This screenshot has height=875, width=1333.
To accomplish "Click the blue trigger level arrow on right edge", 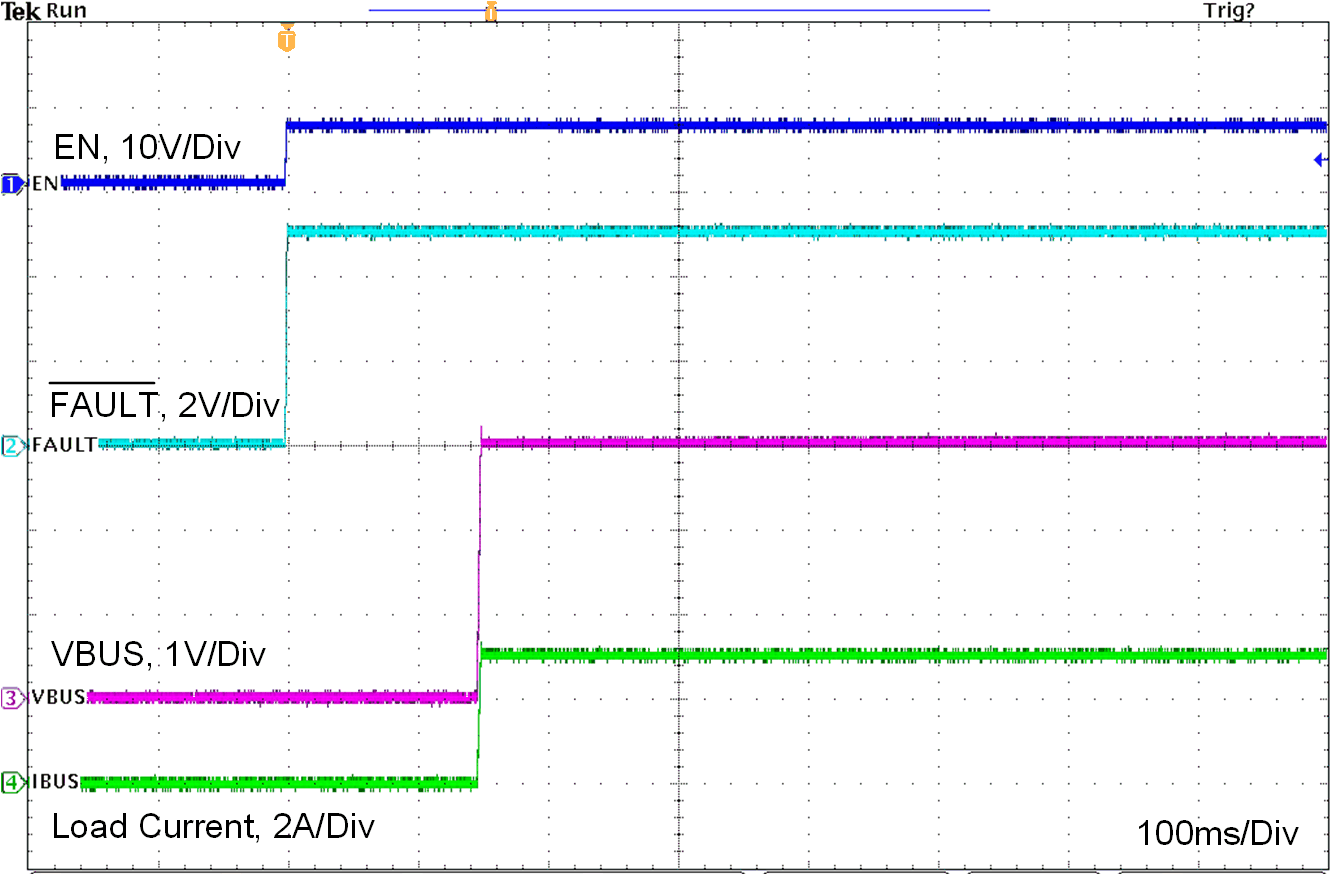I will coord(1322,158).
